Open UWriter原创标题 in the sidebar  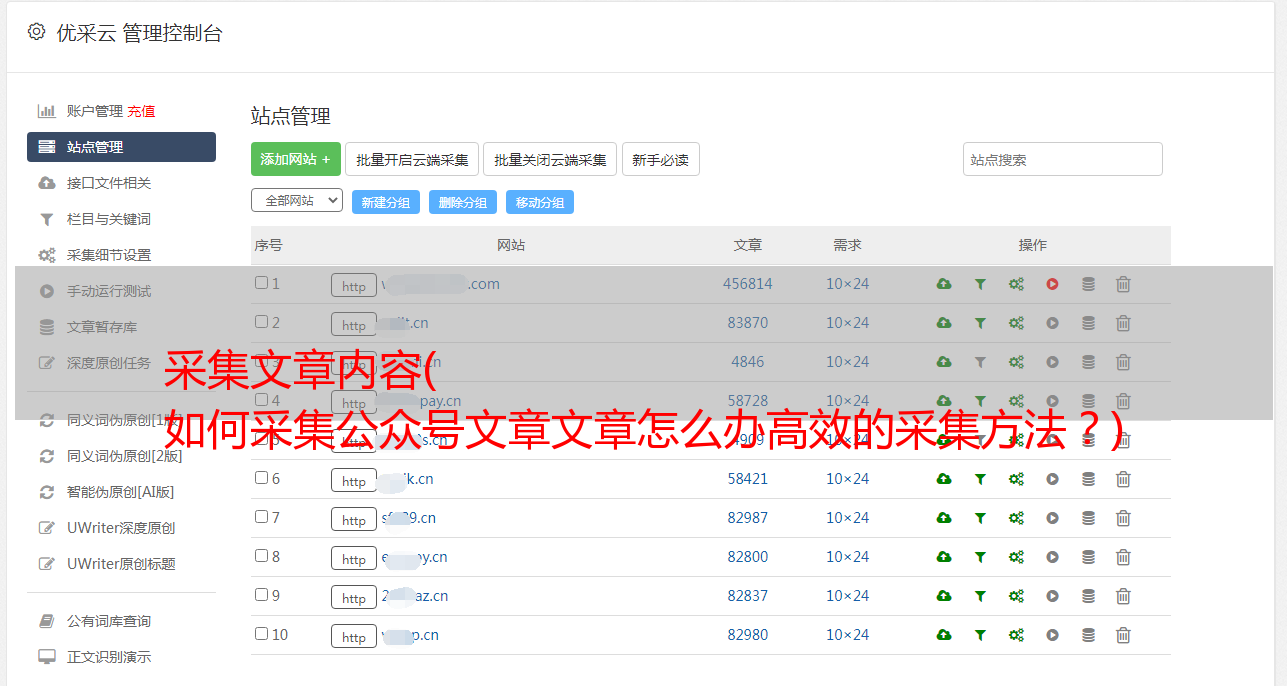tap(121, 564)
